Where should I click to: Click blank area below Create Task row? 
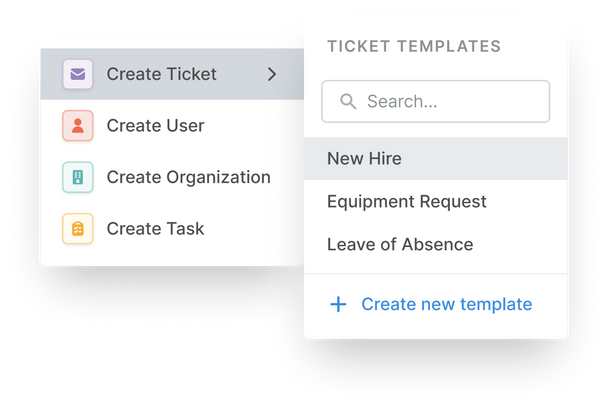170,256
